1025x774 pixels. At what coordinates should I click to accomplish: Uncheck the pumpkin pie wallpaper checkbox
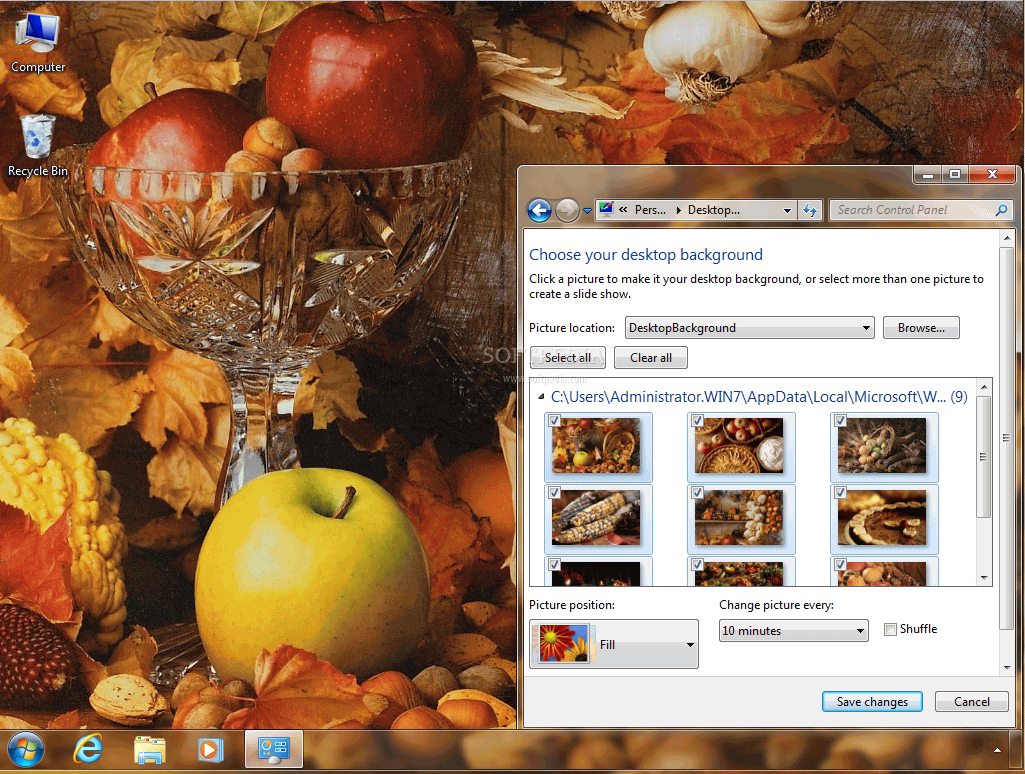point(841,492)
